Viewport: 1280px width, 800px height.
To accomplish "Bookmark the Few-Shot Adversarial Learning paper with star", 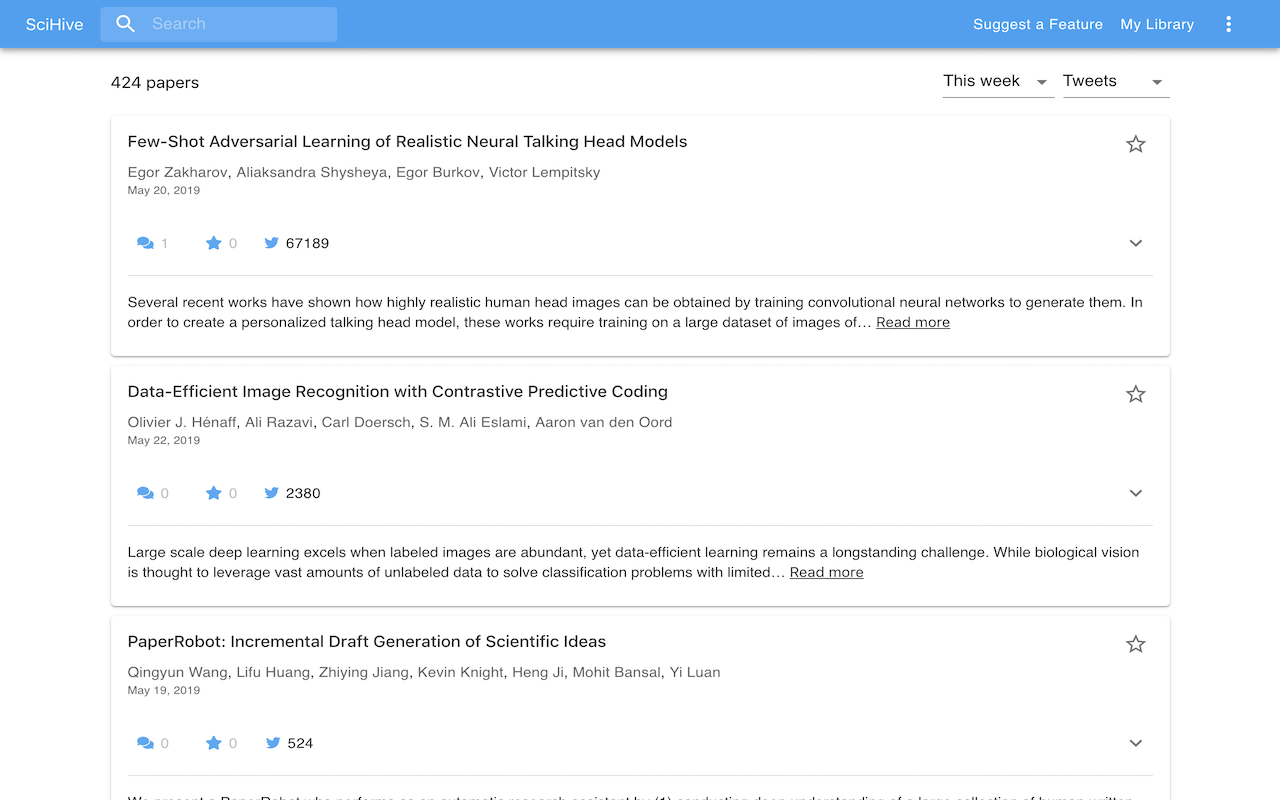I will pyautogui.click(x=1135, y=144).
